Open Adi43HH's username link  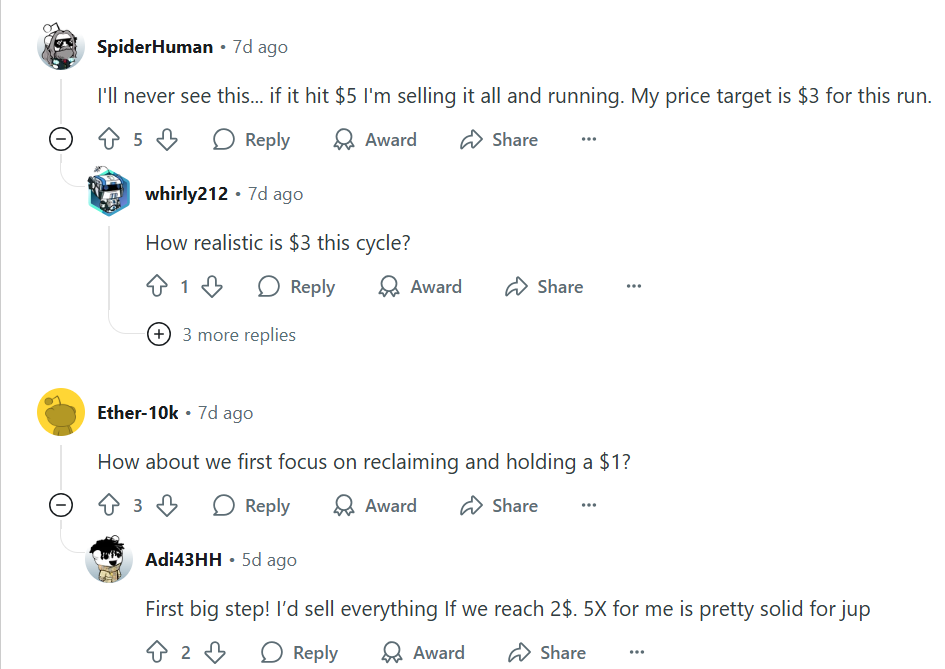pos(184,560)
